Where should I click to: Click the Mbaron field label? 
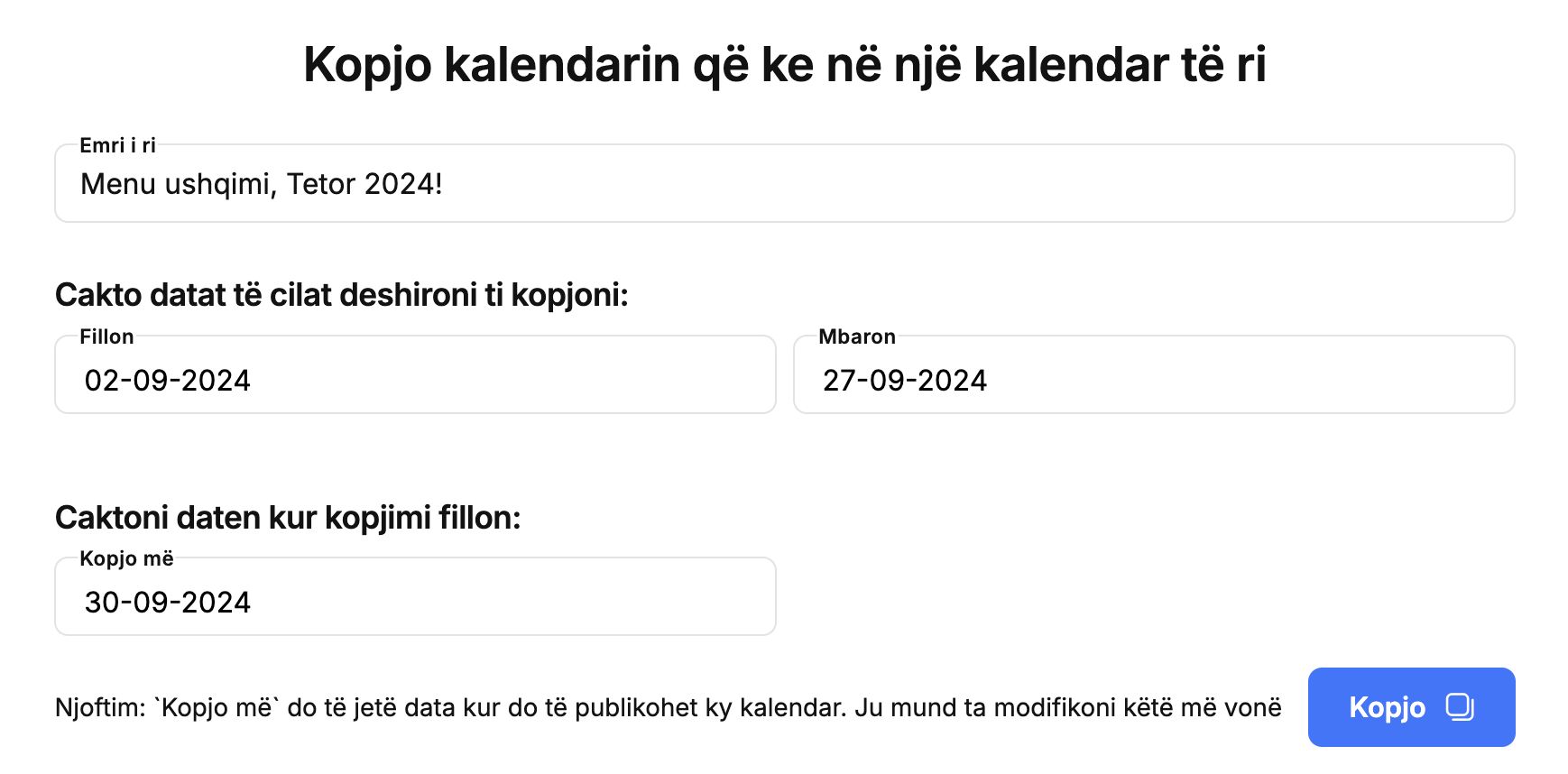857,336
